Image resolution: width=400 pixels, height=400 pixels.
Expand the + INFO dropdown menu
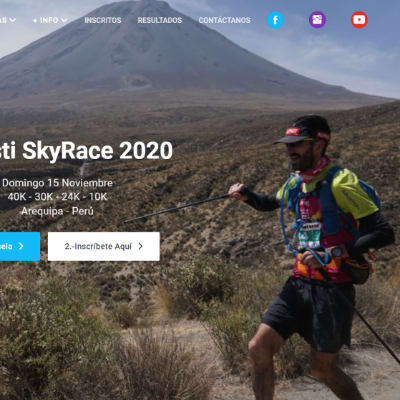(x=50, y=20)
